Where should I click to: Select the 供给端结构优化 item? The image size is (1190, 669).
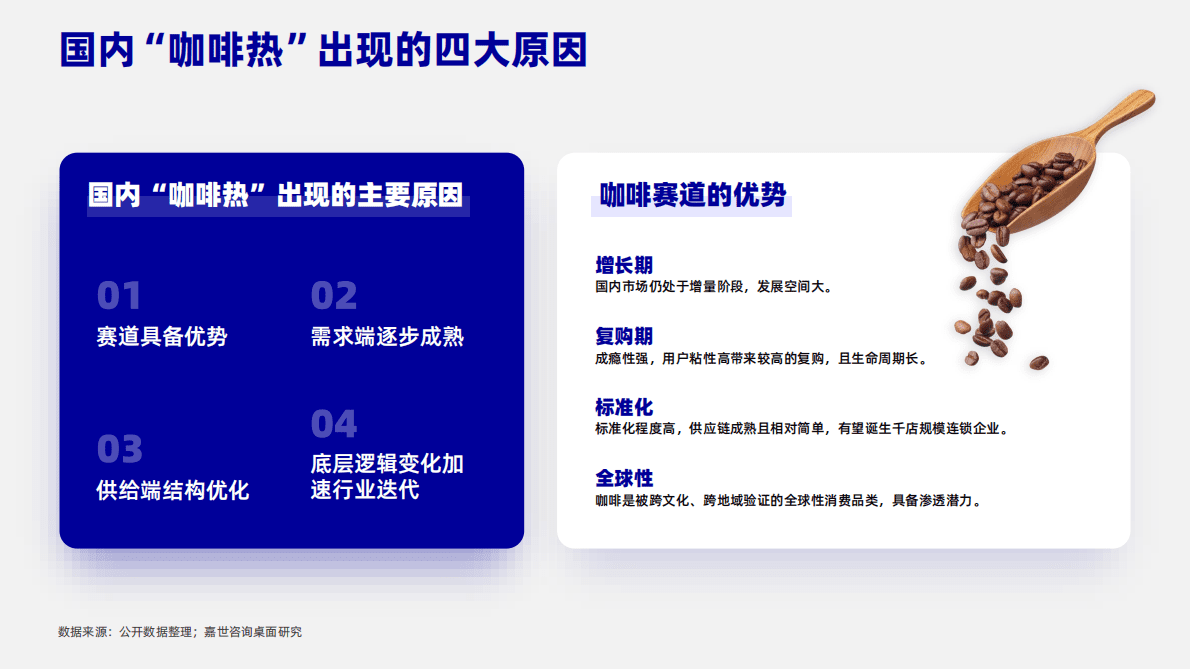tap(173, 490)
